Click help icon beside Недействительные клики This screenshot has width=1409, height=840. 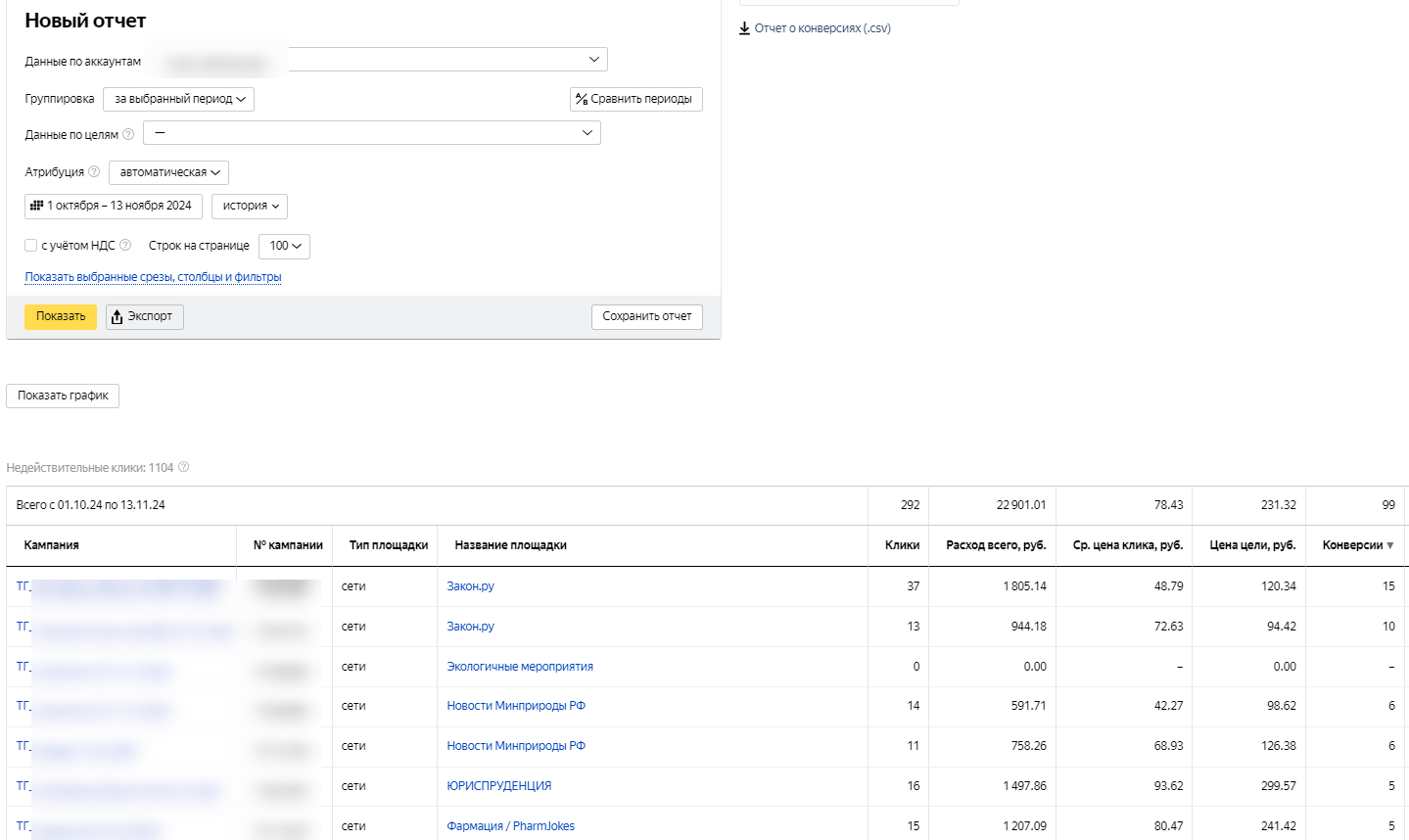pos(183,467)
